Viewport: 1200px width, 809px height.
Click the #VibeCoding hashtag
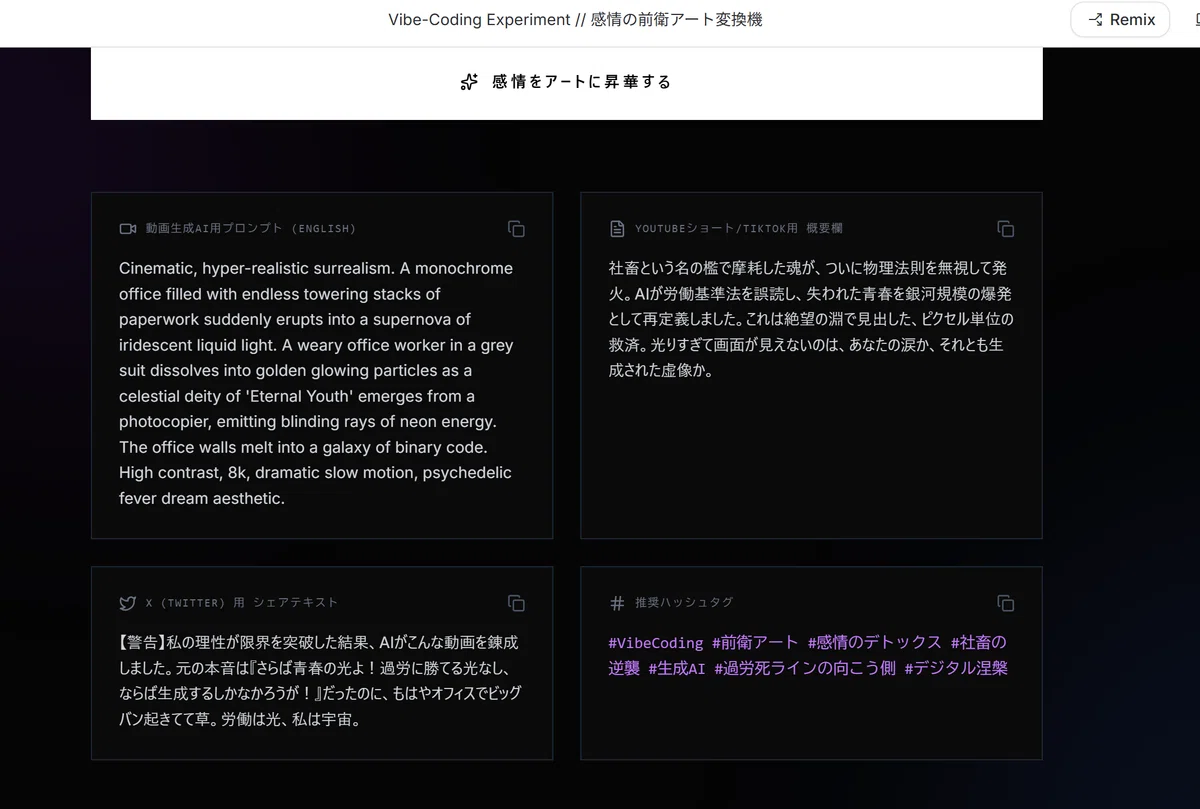tap(656, 642)
